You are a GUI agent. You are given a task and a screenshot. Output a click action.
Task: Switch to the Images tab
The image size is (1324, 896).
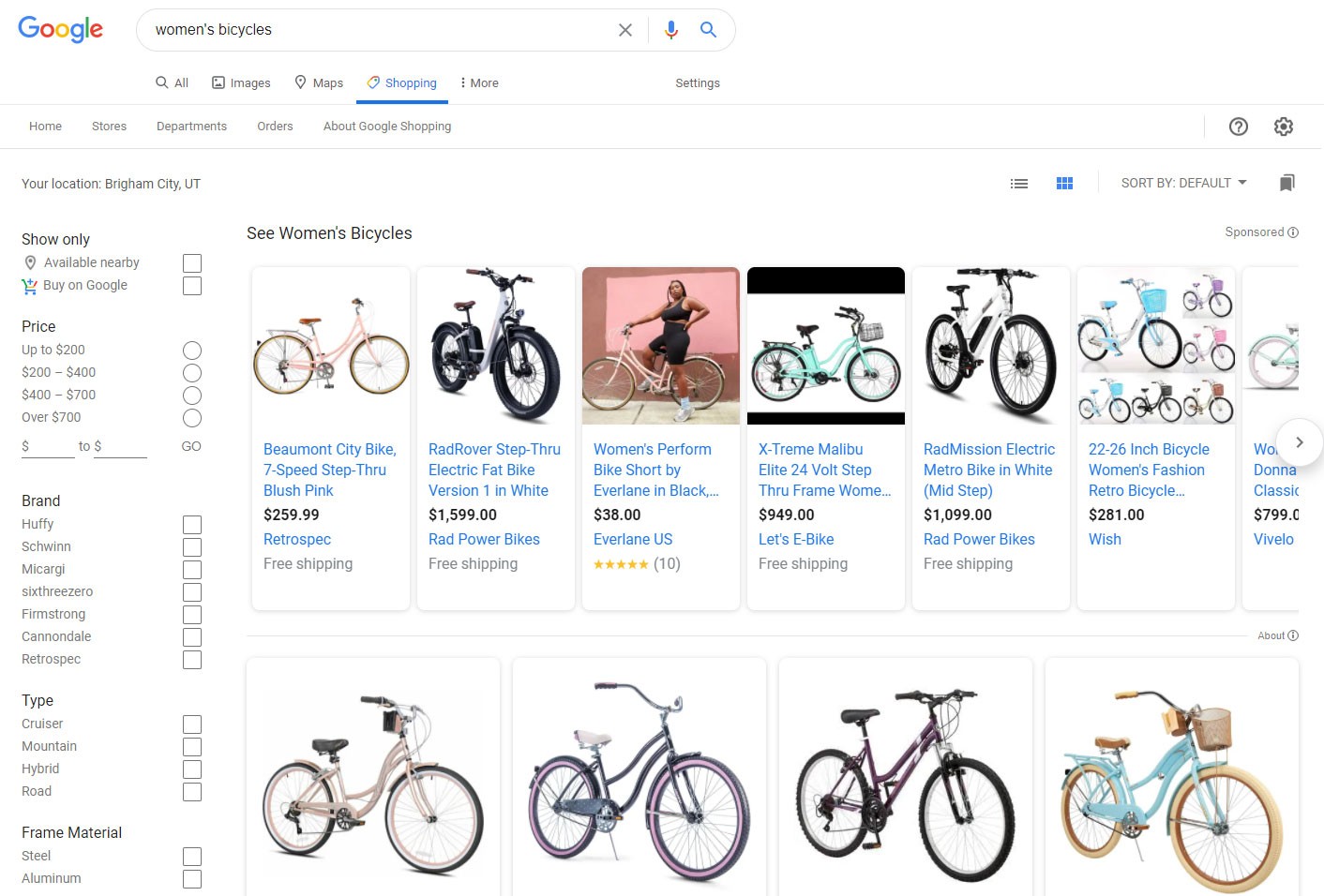241,82
